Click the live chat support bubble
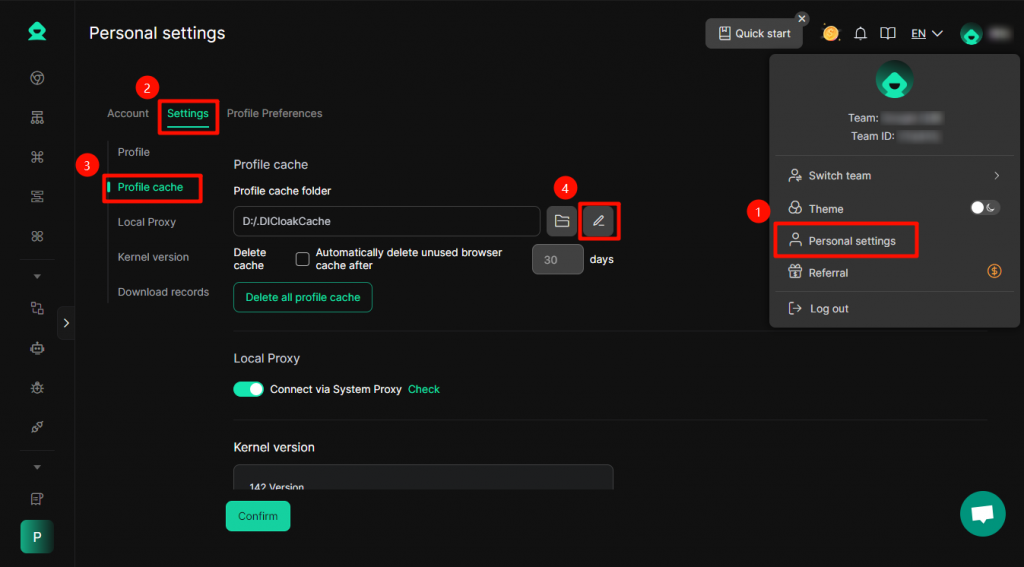Viewport: 1024px width, 567px height. (x=982, y=513)
